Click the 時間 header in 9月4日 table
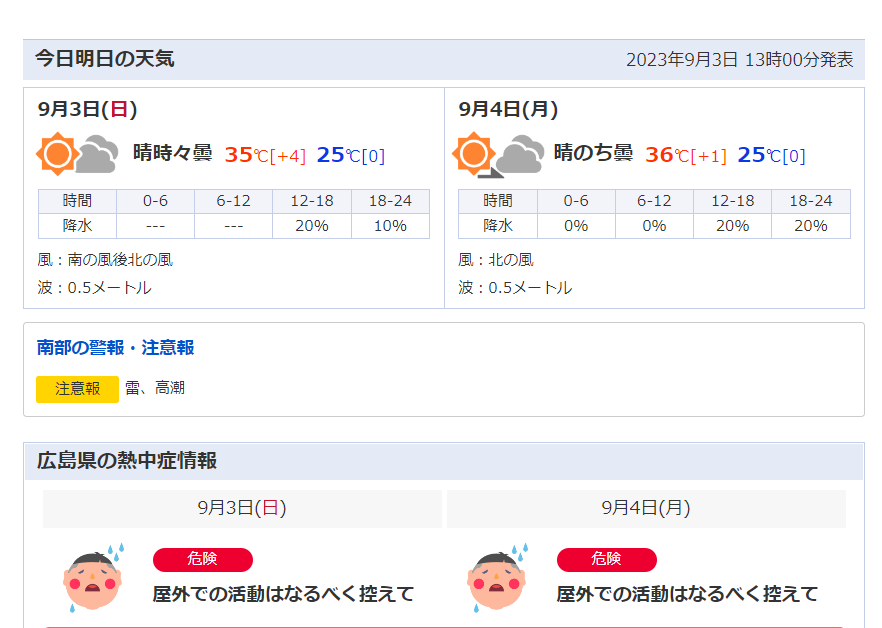Screen dimensions: 882x628 (498, 201)
